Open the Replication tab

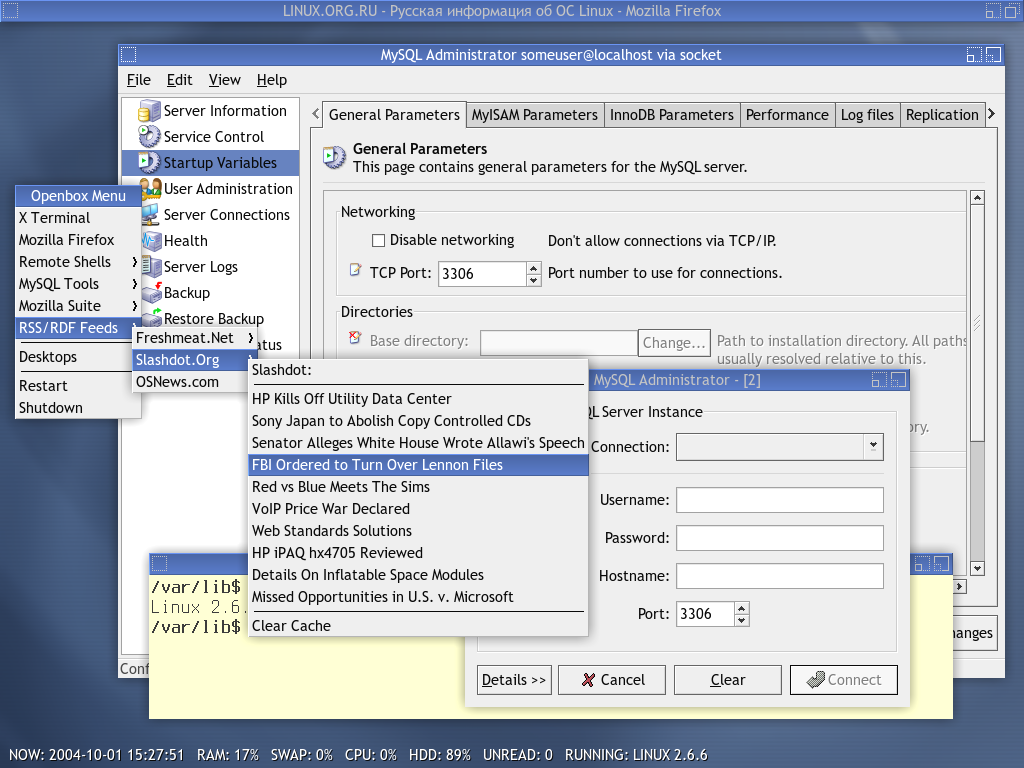click(x=942, y=115)
